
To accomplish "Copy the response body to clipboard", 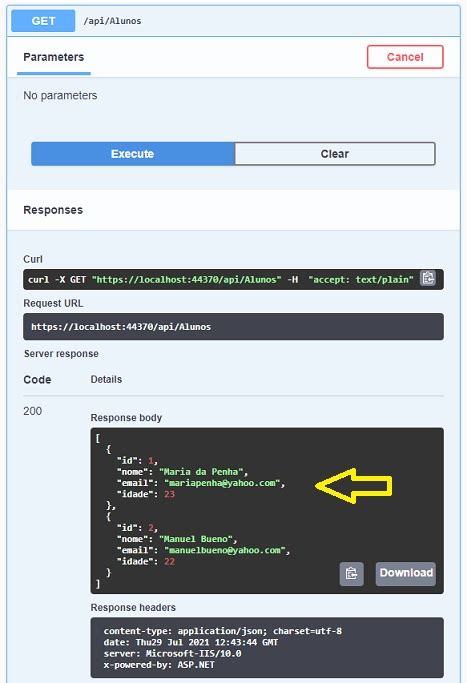I will (x=352, y=573).
